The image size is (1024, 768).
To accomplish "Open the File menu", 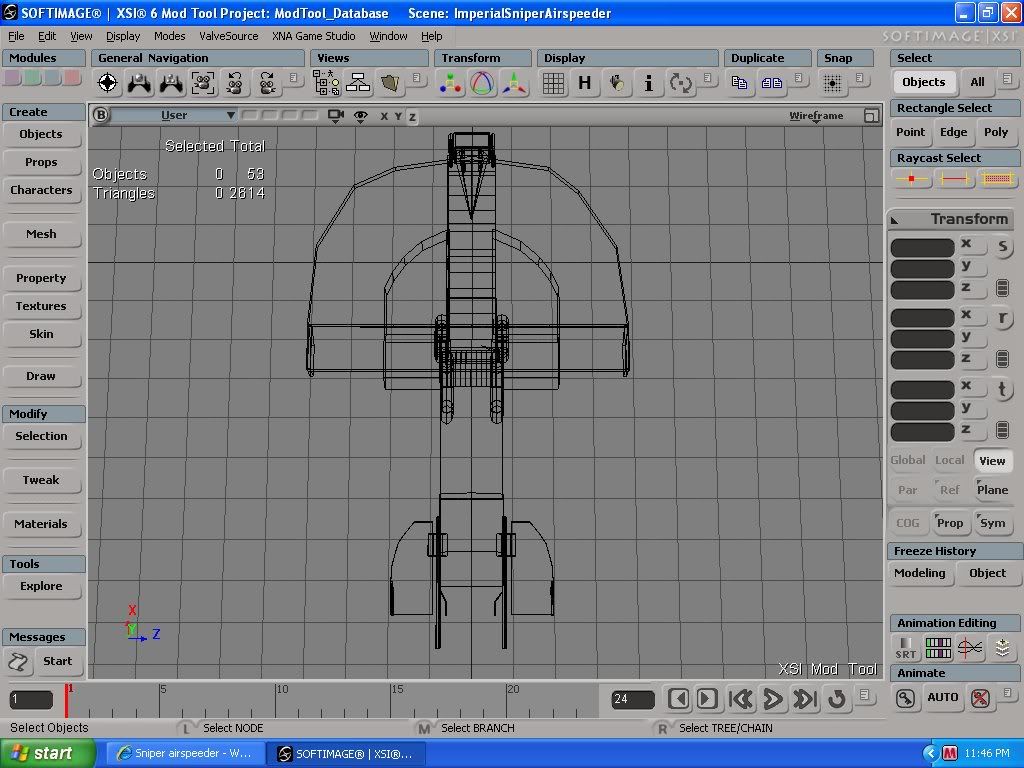I will tap(16, 36).
